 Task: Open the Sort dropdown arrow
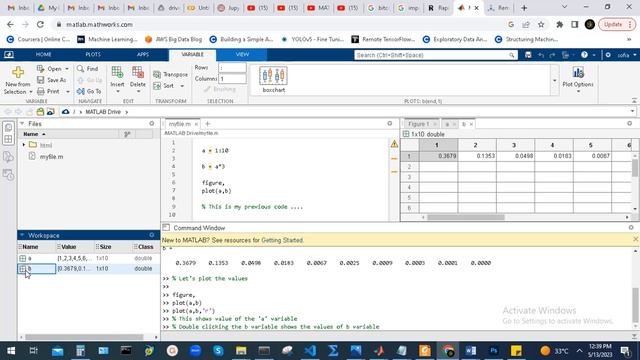[x=182, y=86]
